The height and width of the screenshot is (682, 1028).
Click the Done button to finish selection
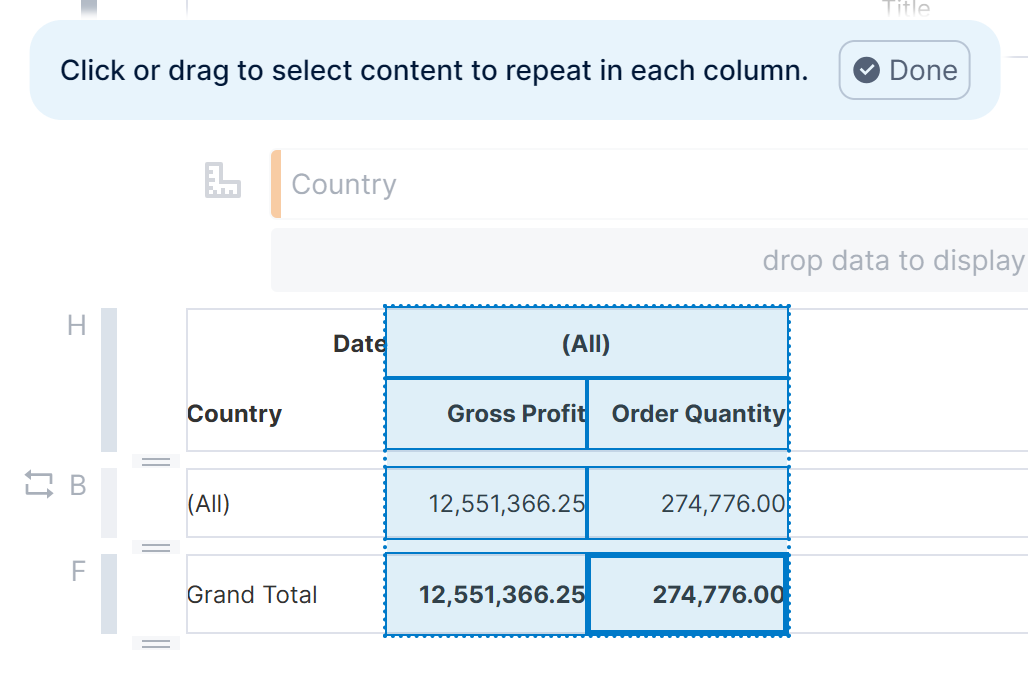[904, 70]
